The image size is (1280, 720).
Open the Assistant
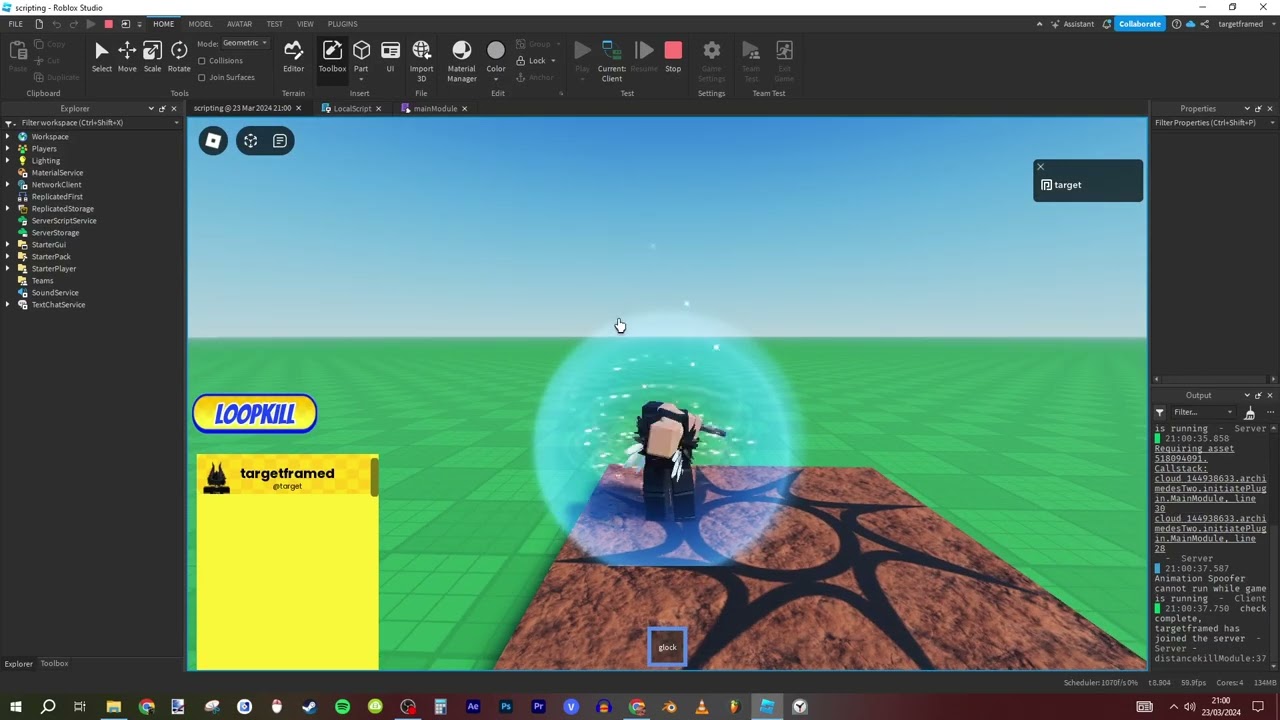click(x=1072, y=24)
